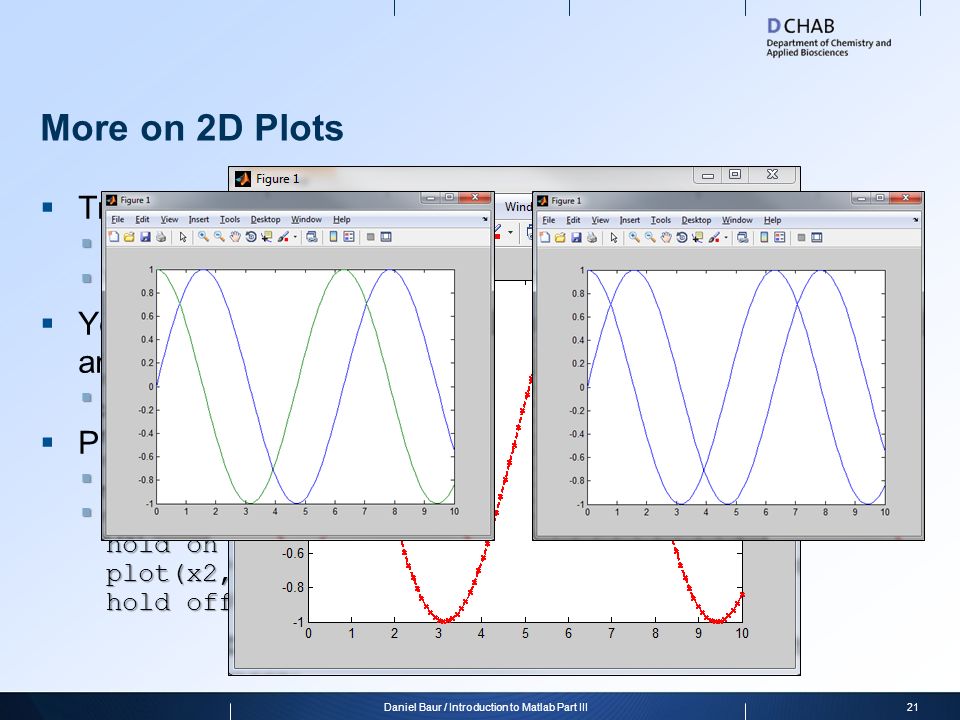The width and height of the screenshot is (960, 720).
Task: Open Desktop menu in right Figure window
Action: tap(696, 220)
